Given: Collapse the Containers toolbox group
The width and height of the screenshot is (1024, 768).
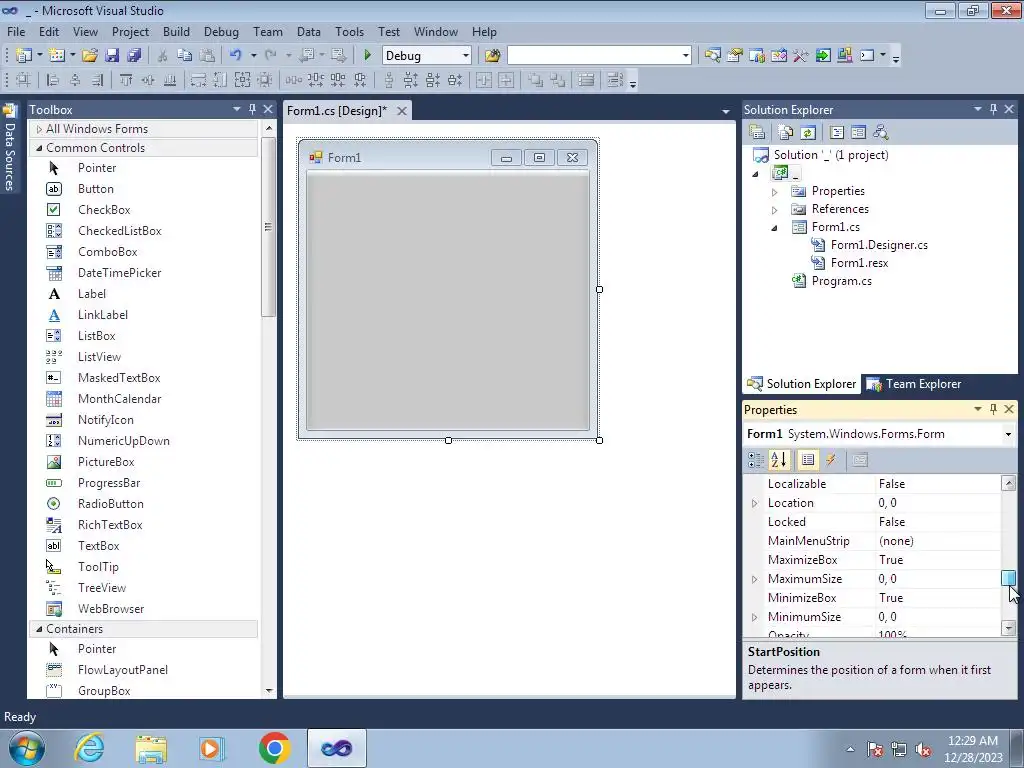Looking at the screenshot, I should point(39,629).
